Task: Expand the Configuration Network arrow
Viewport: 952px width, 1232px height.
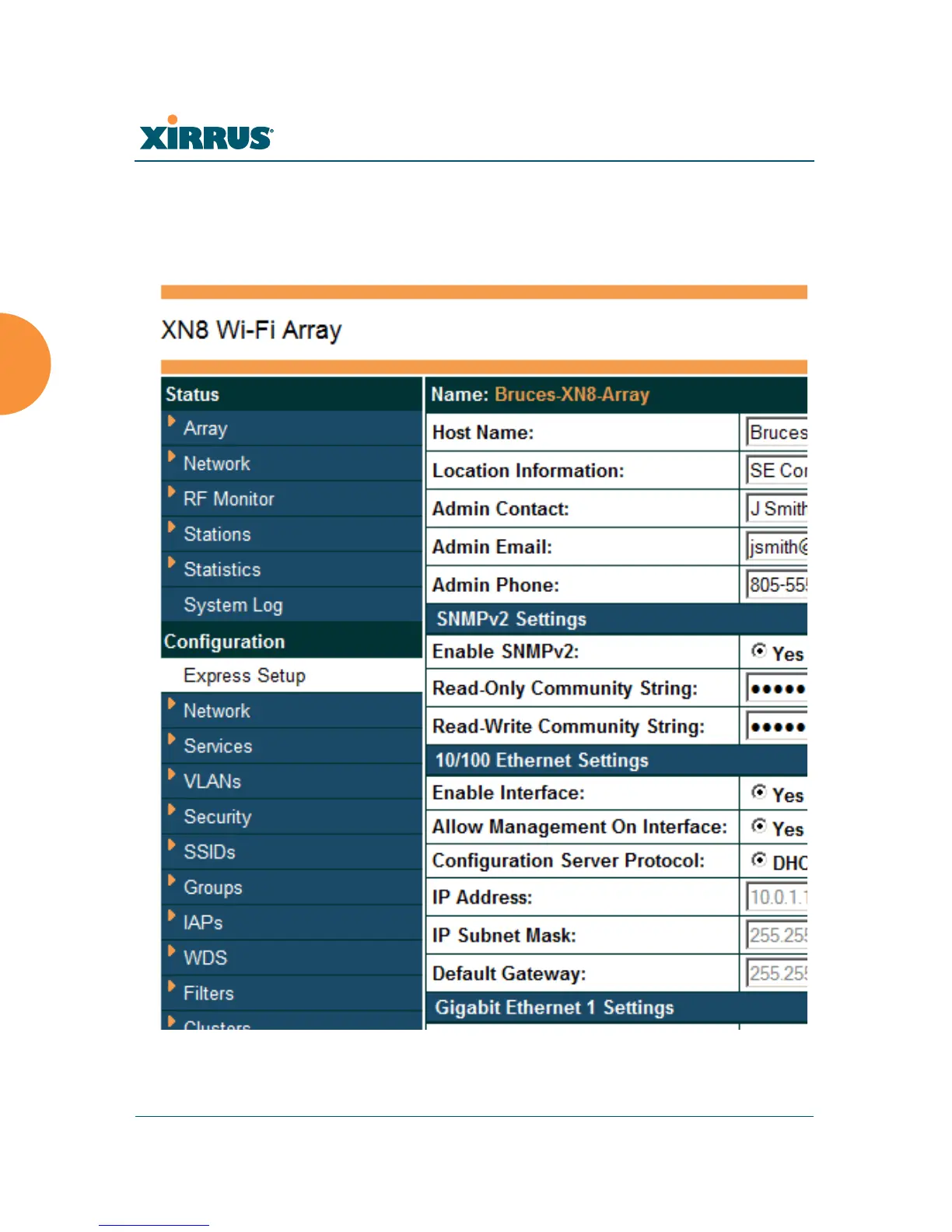Action: tap(172, 704)
